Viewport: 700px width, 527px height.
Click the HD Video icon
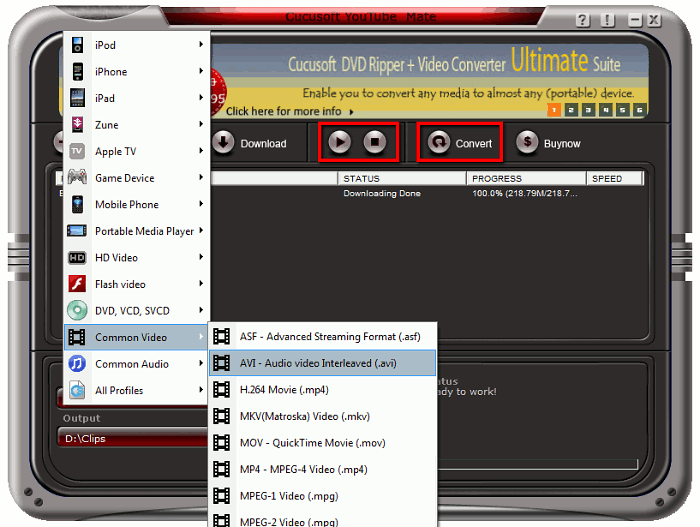[x=77, y=258]
